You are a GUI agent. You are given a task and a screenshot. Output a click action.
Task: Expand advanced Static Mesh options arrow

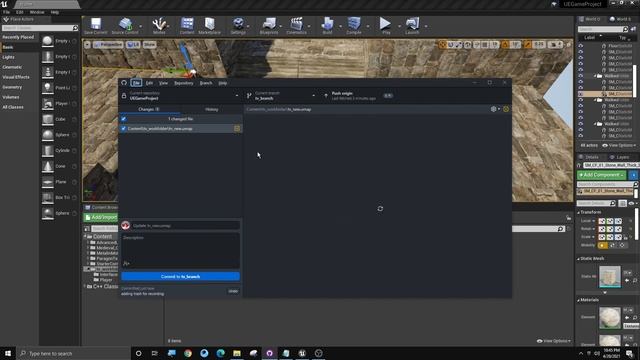[x=605, y=292]
